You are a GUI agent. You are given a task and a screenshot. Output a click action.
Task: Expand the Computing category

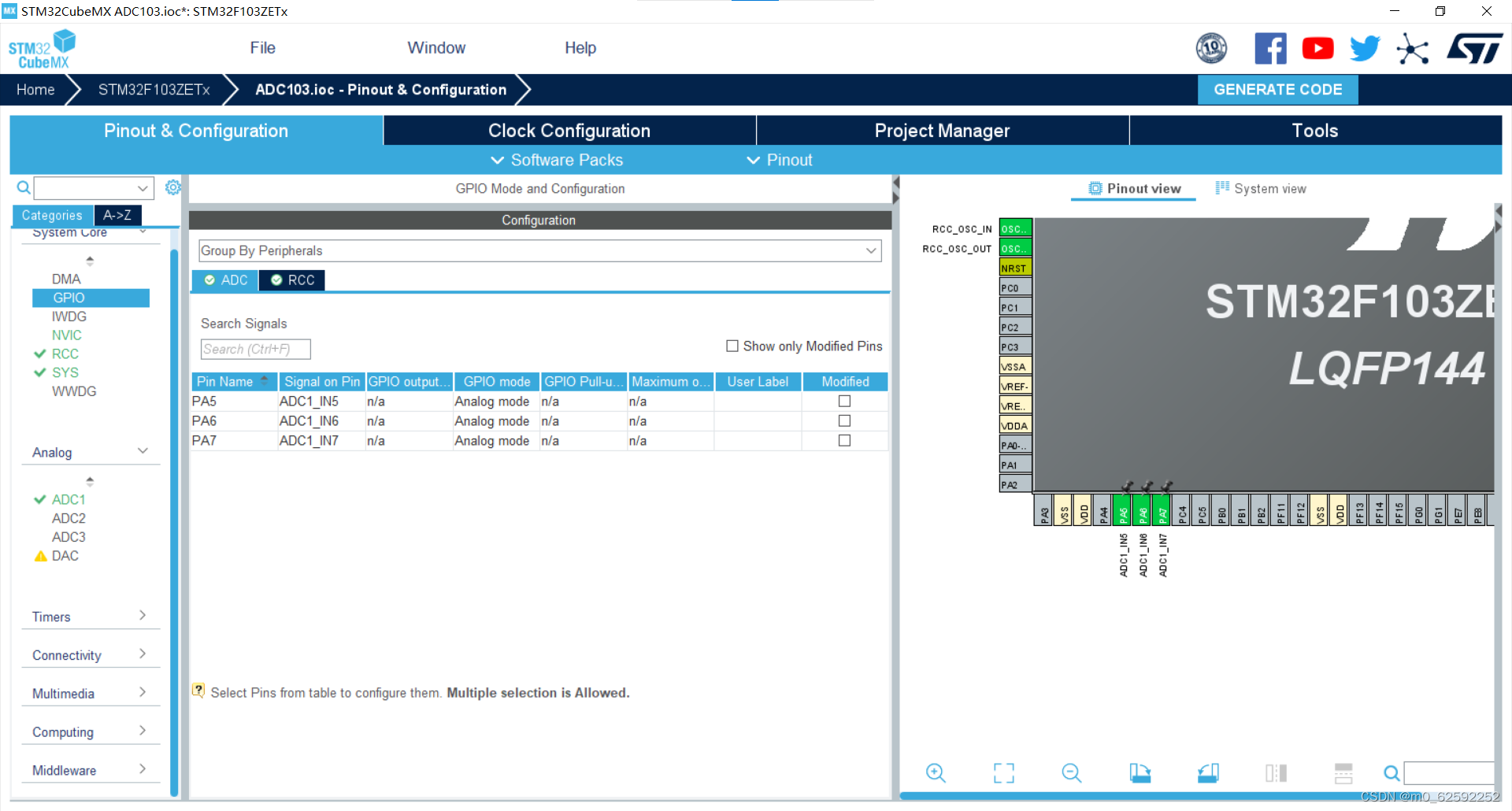coord(143,730)
